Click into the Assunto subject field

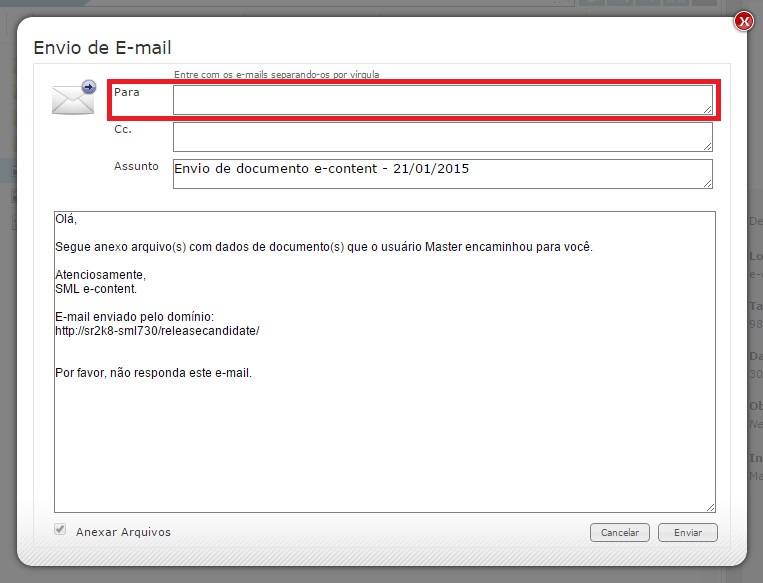click(442, 174)
